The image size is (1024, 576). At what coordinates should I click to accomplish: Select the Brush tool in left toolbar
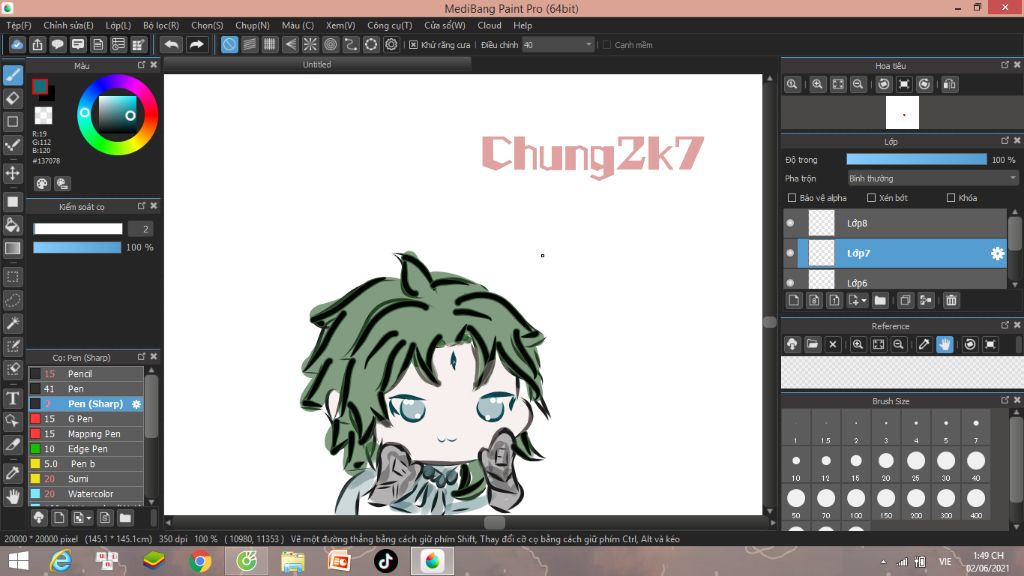click(x=12, y=76)
